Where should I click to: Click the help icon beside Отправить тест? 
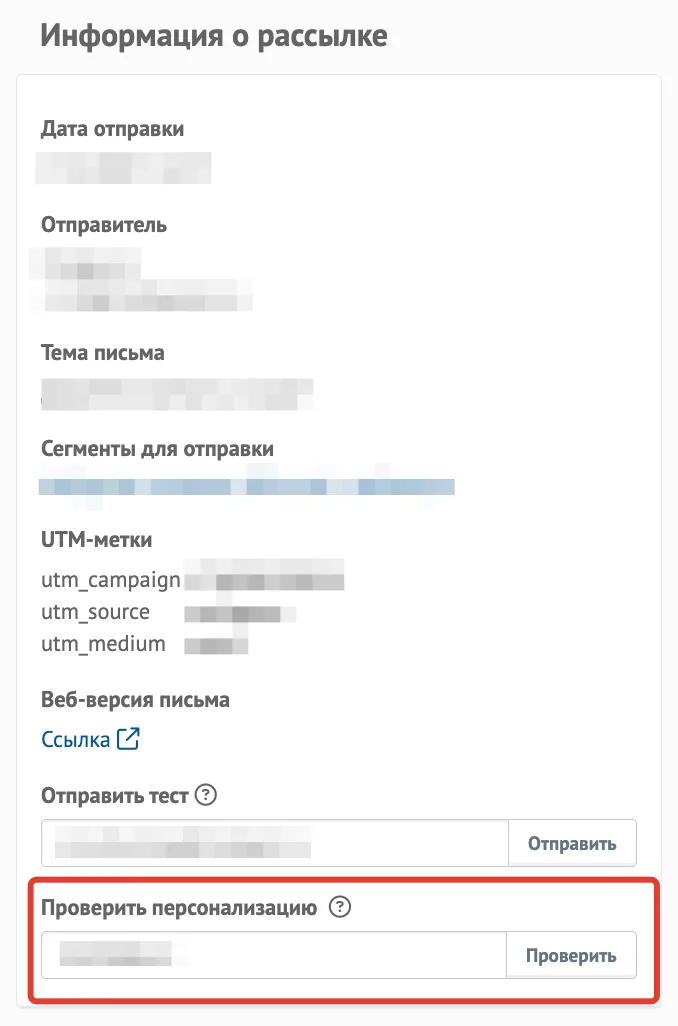(x=205, y=795)
